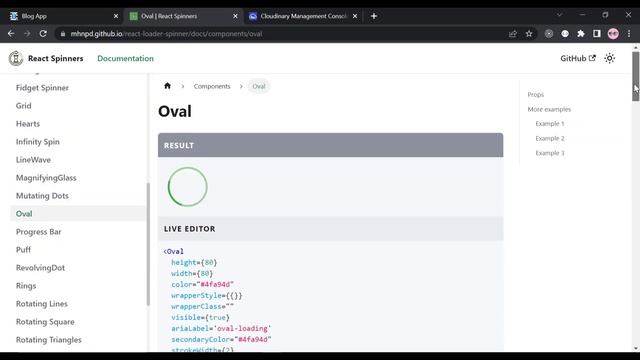The width and height of the screenshot is (640, 360).
Task: Click the React Spinners logo
Action: pos(16,58)
